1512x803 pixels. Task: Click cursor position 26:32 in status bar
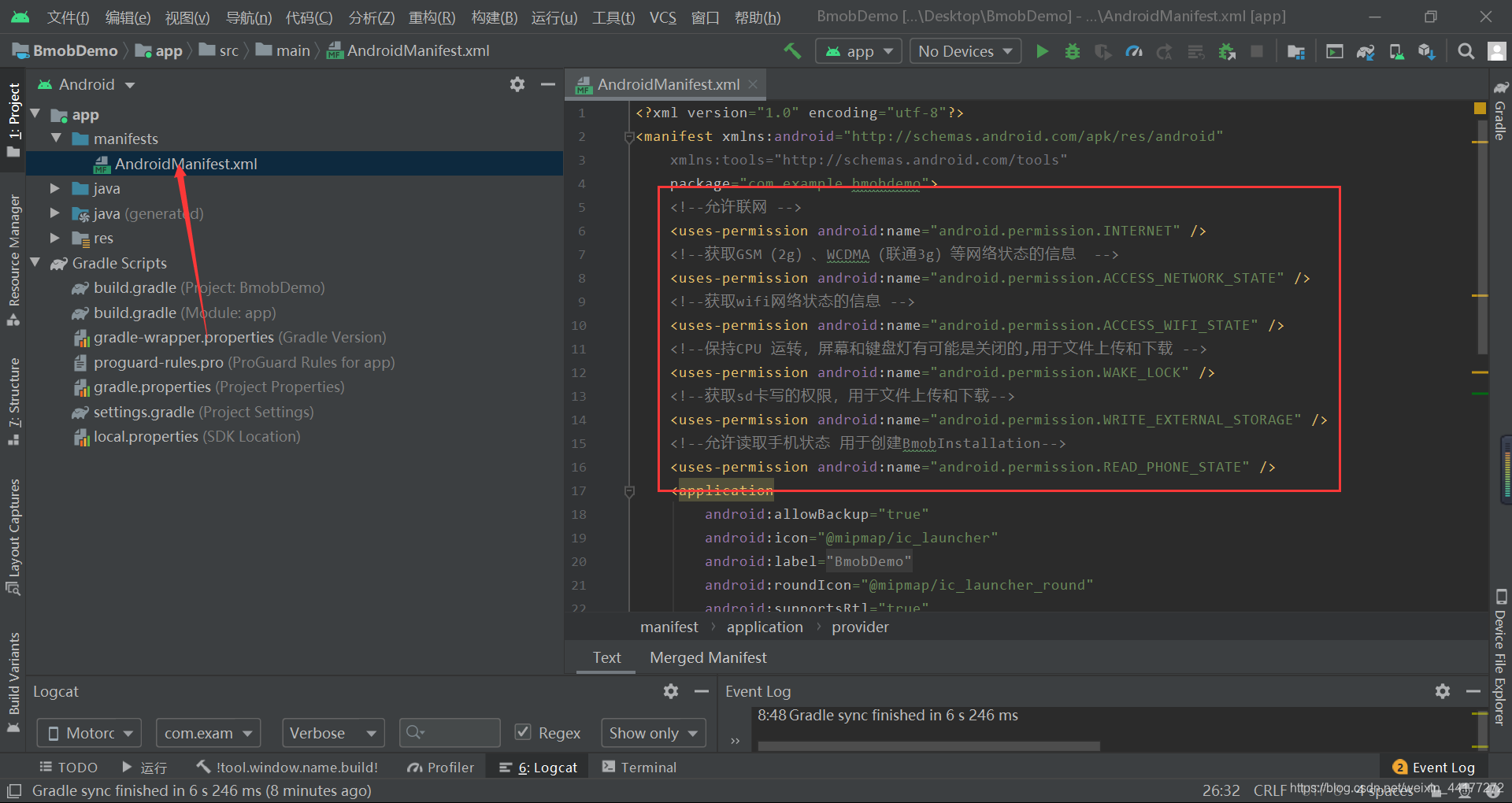point(1221,790)
